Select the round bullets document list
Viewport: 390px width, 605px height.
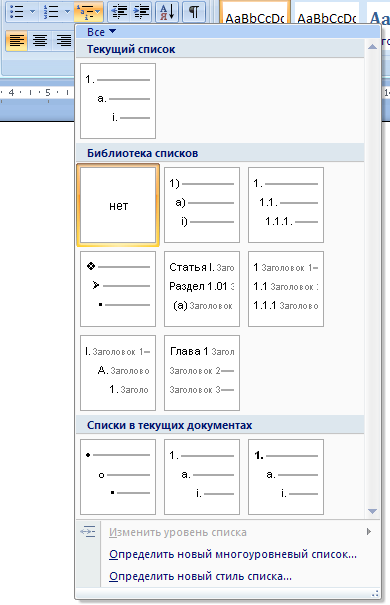click(x=118, y=477)
